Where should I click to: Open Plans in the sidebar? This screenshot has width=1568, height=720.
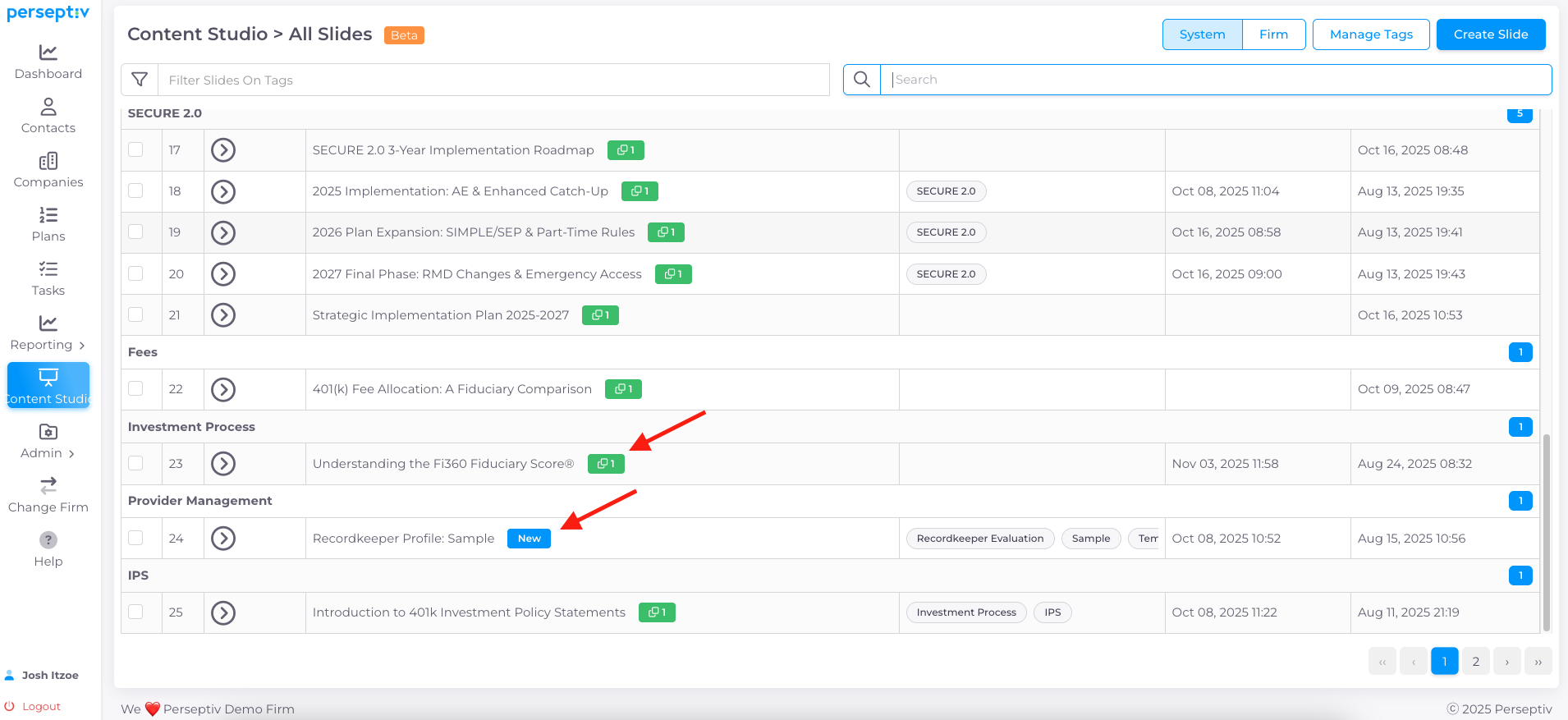[x=48, y=225]
